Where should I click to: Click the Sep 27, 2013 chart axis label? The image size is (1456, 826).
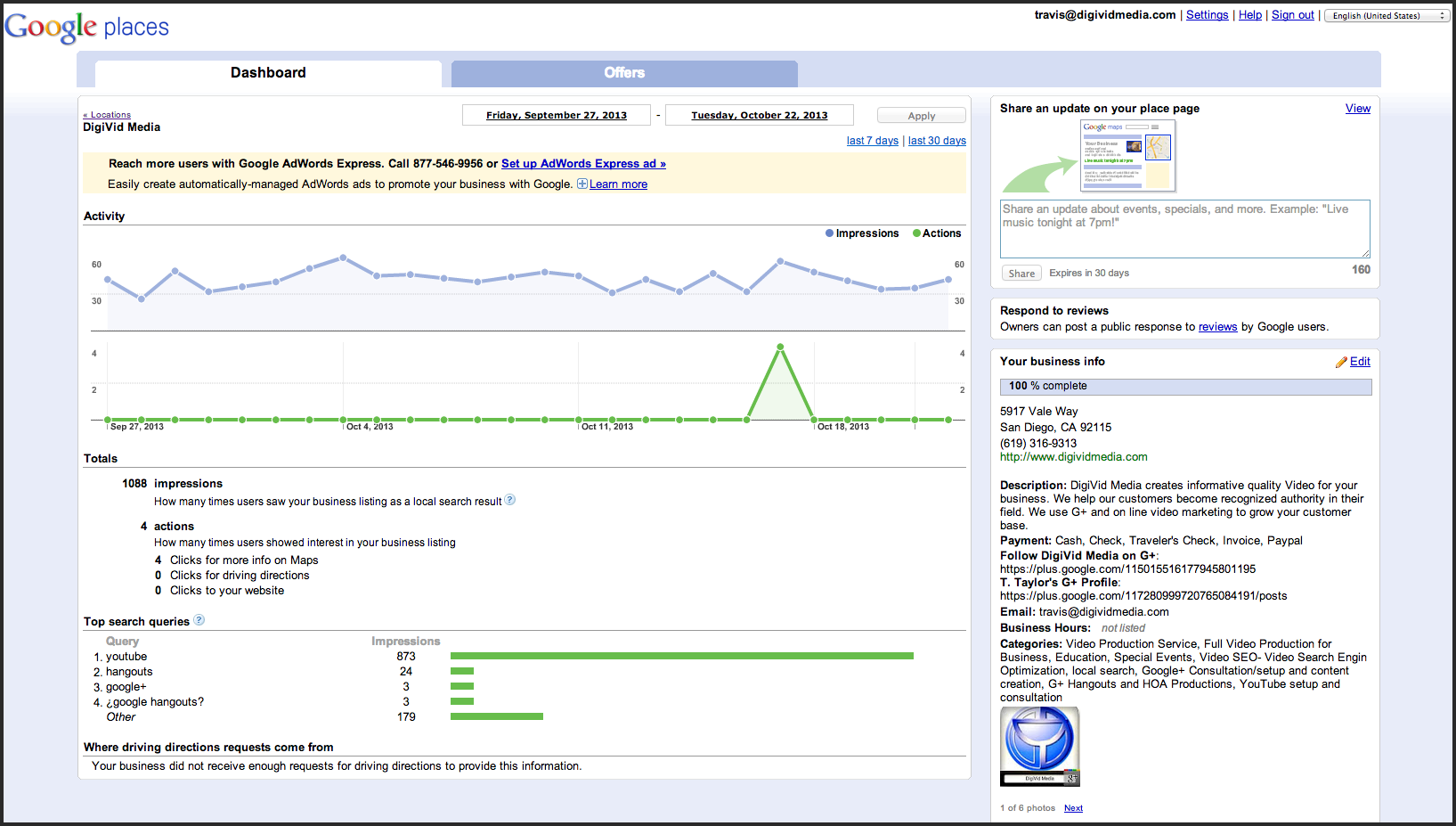[137, 427]
